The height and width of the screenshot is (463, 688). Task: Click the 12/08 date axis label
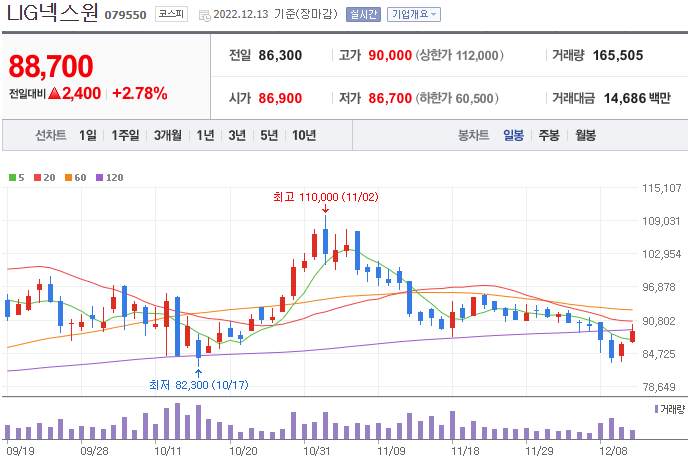(613, 451)
